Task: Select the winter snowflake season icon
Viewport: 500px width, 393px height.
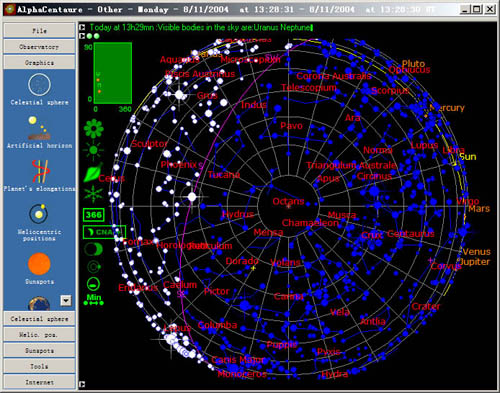Action: tap(93, 194)
